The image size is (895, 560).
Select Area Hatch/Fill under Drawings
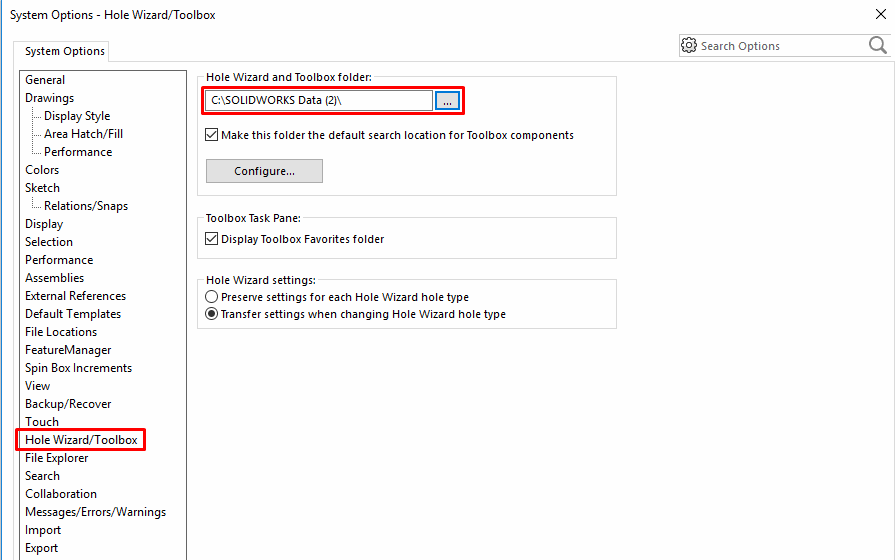click(83, 134)
